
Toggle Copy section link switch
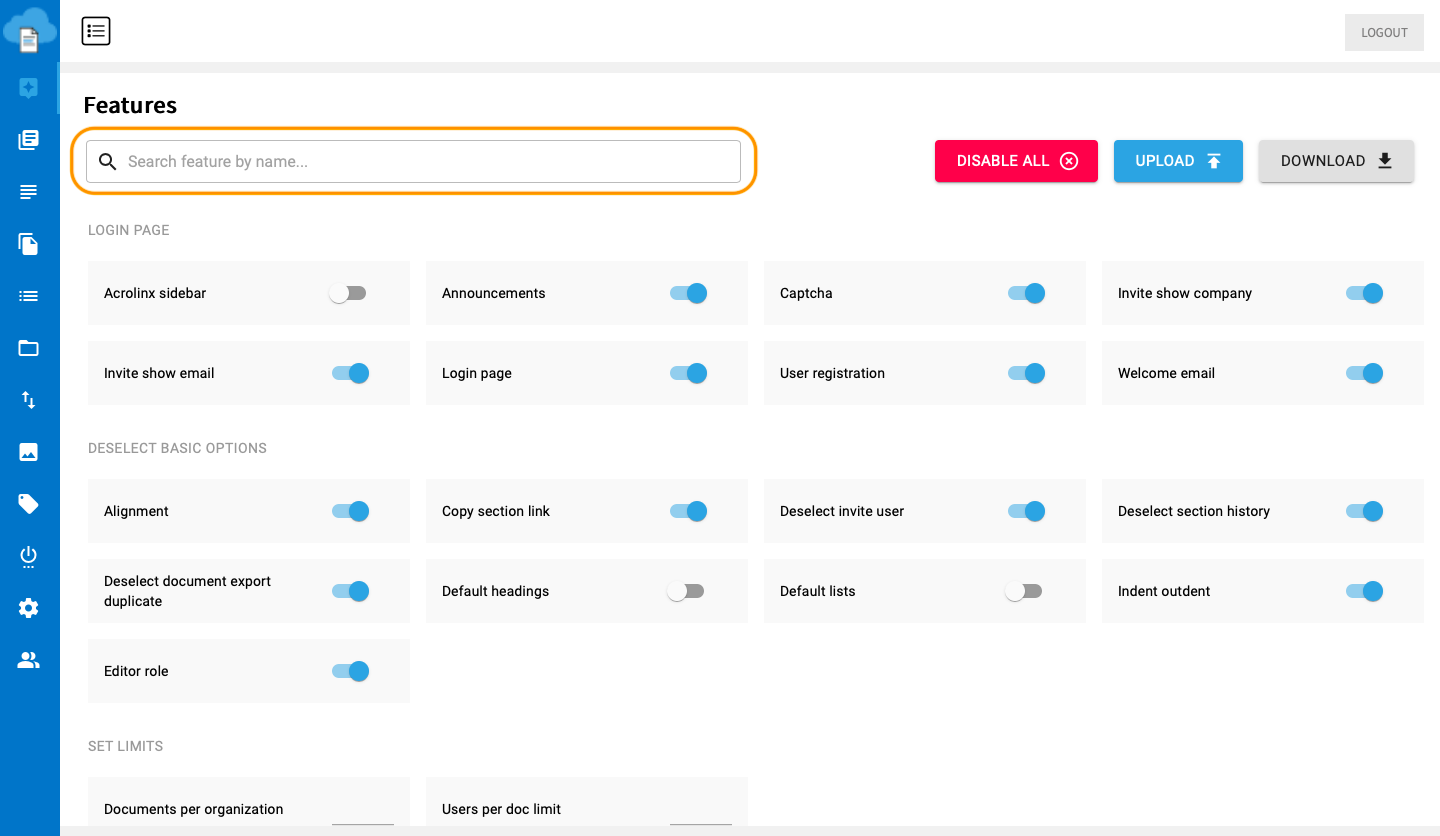(x=688, y=511)
